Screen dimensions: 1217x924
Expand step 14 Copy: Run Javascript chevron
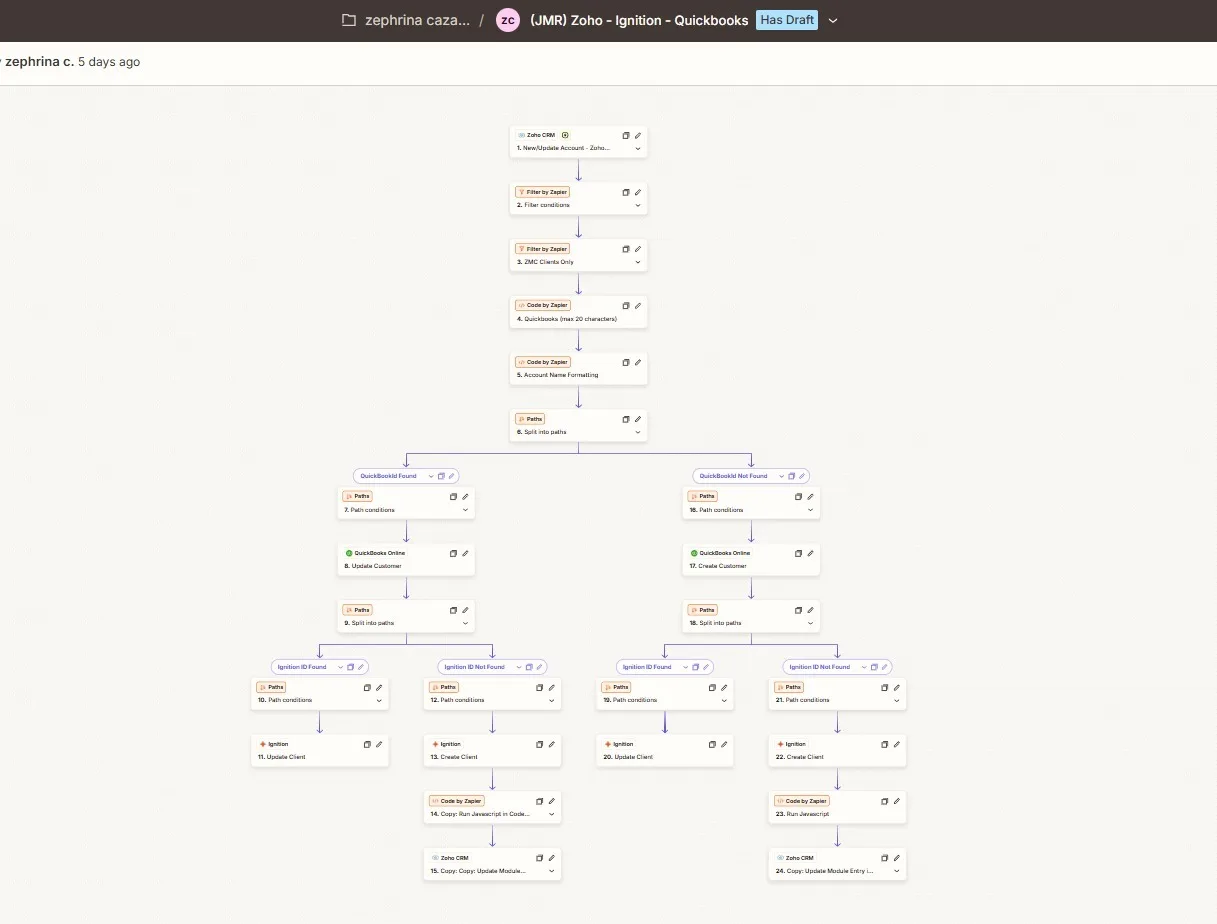552,814
